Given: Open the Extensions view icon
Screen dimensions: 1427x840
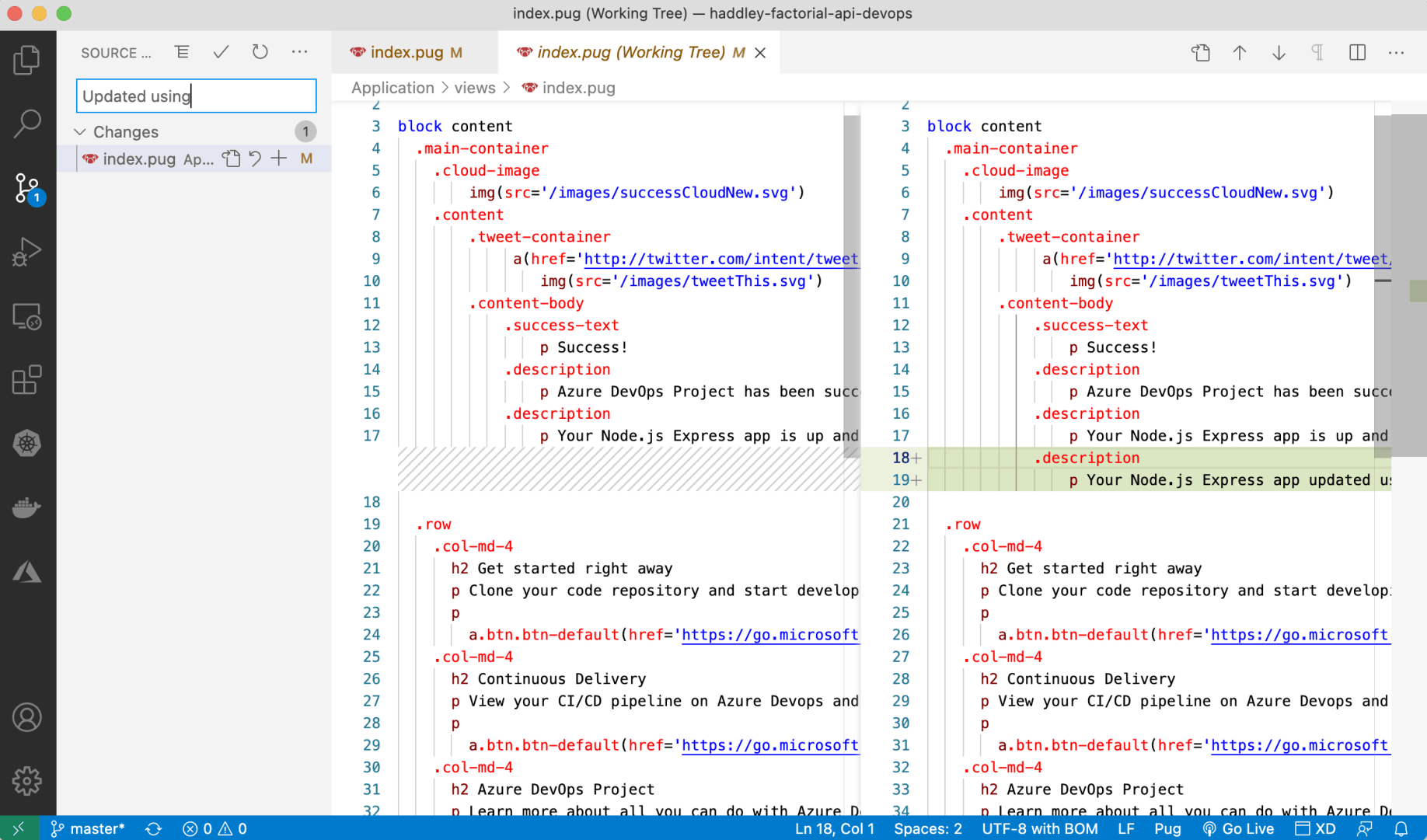Looking at the screenshot, I should tap(27, 380).
